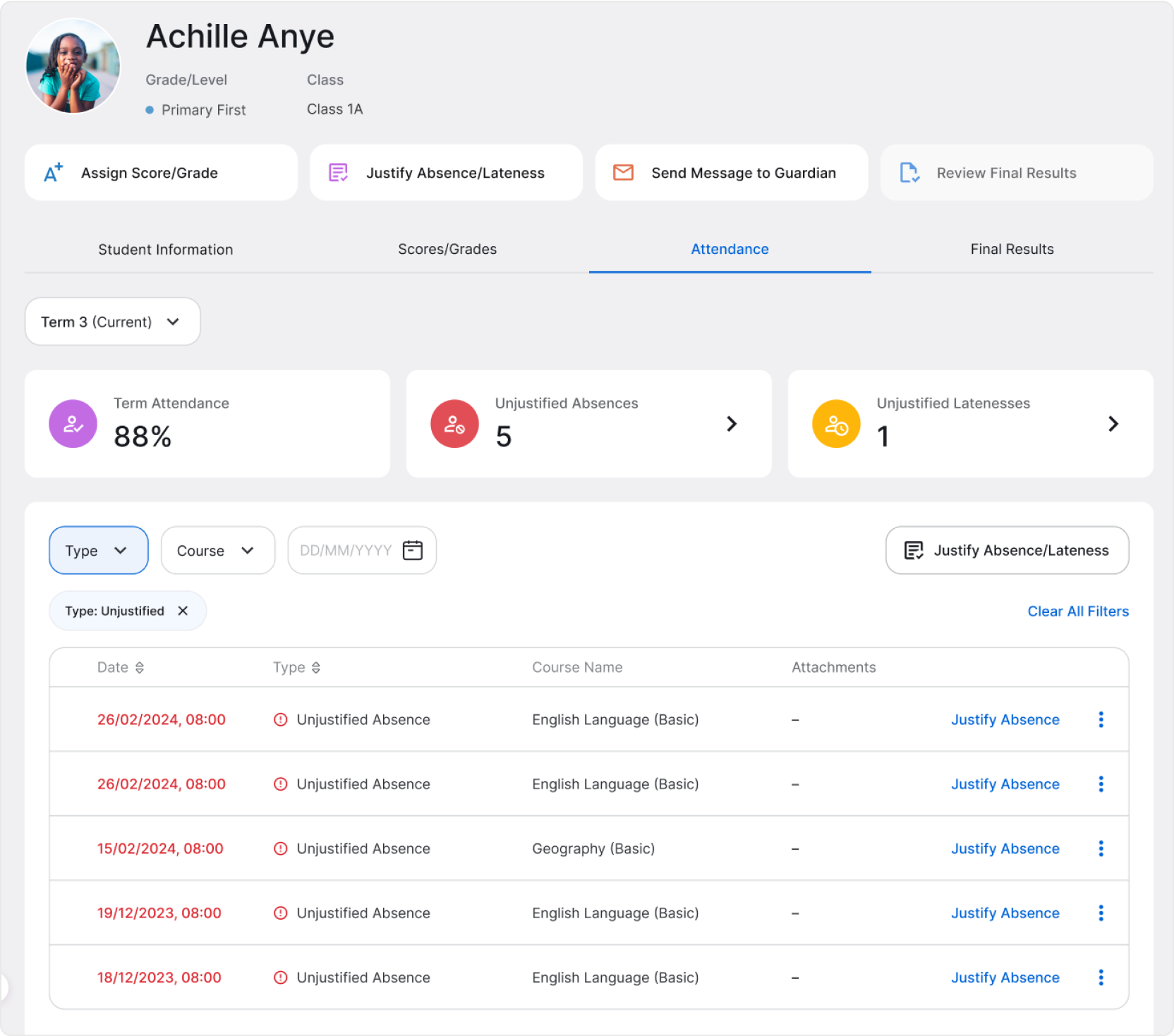1174x1036 pixels.
Task: Open the Type filter dropdown
Action: click(98, 550)
